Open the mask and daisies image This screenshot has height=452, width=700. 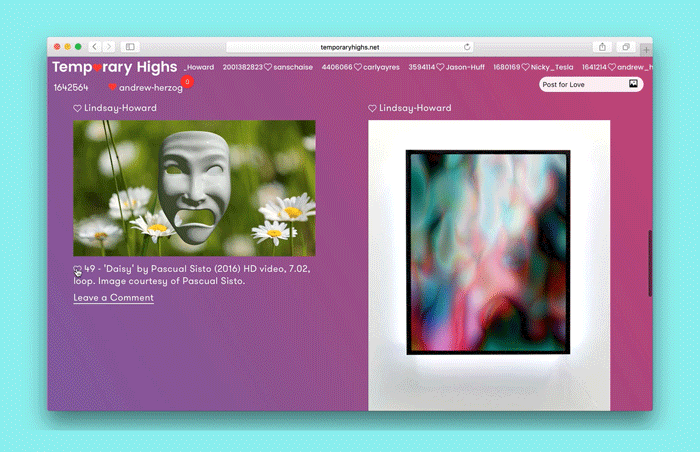[194, 188]
